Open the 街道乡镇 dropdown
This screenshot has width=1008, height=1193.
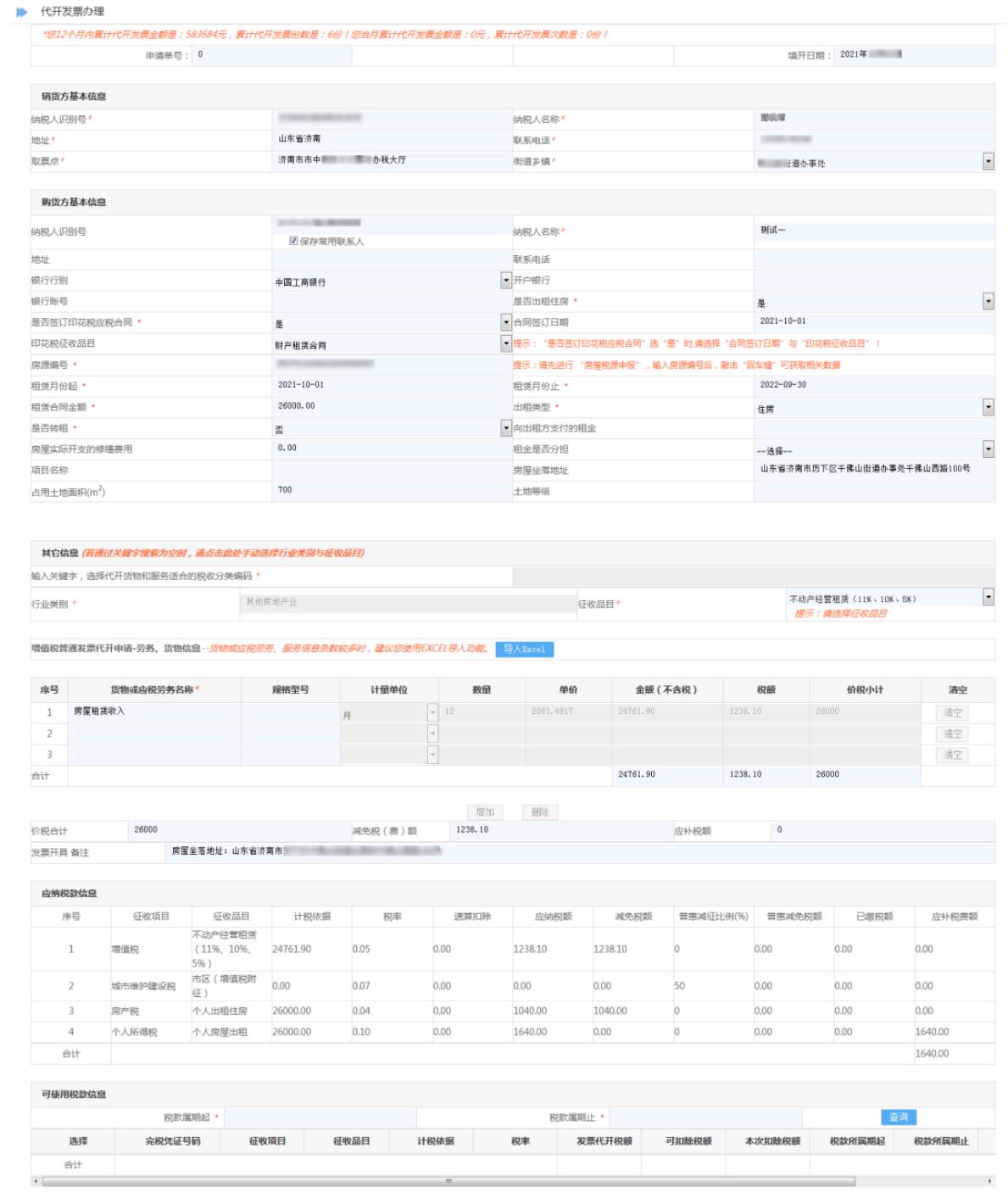point(988,161)
